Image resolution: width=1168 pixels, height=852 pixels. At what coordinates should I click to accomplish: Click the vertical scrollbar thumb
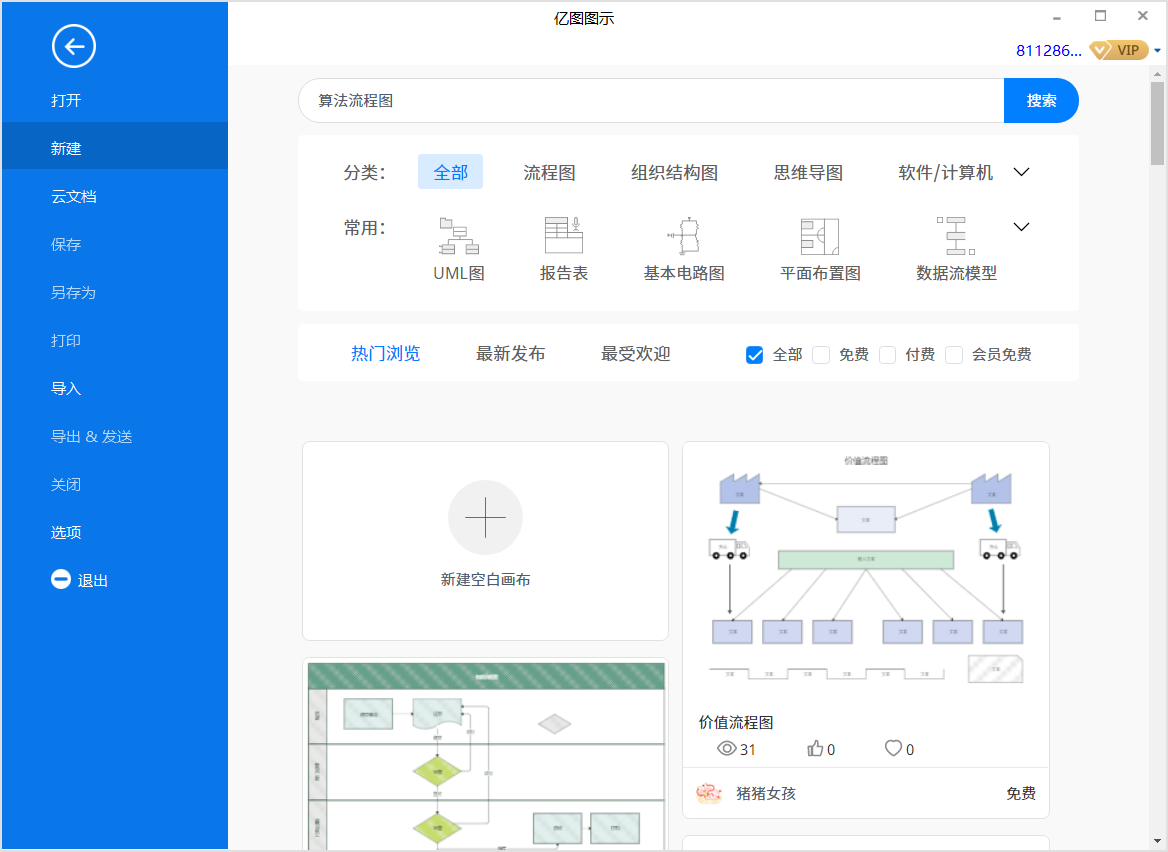(1157, 123)
